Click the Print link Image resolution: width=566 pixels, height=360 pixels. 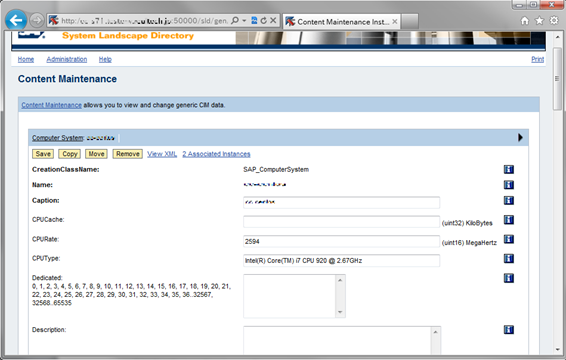pos(537,59)
